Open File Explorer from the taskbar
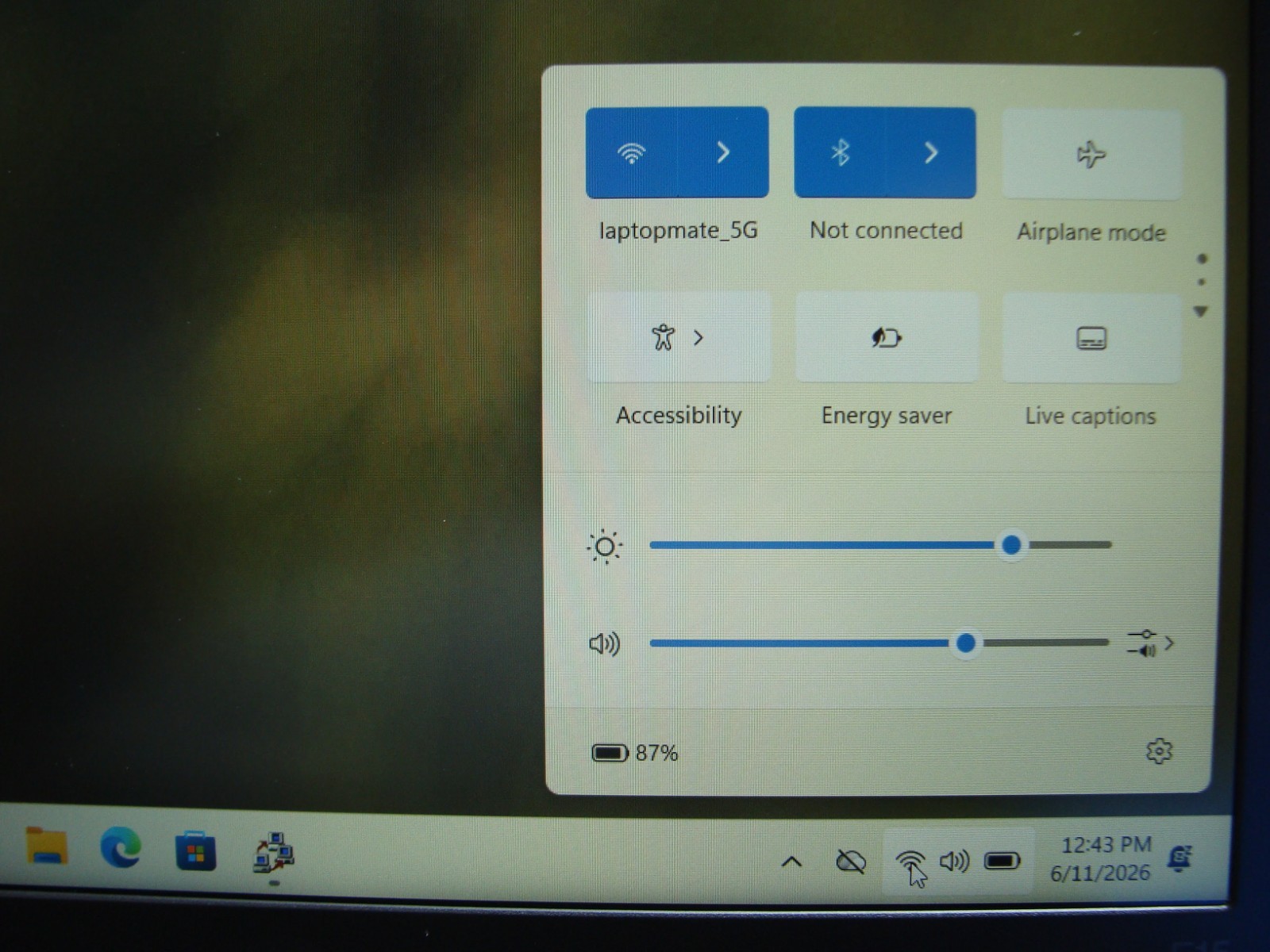 (47, 846)
